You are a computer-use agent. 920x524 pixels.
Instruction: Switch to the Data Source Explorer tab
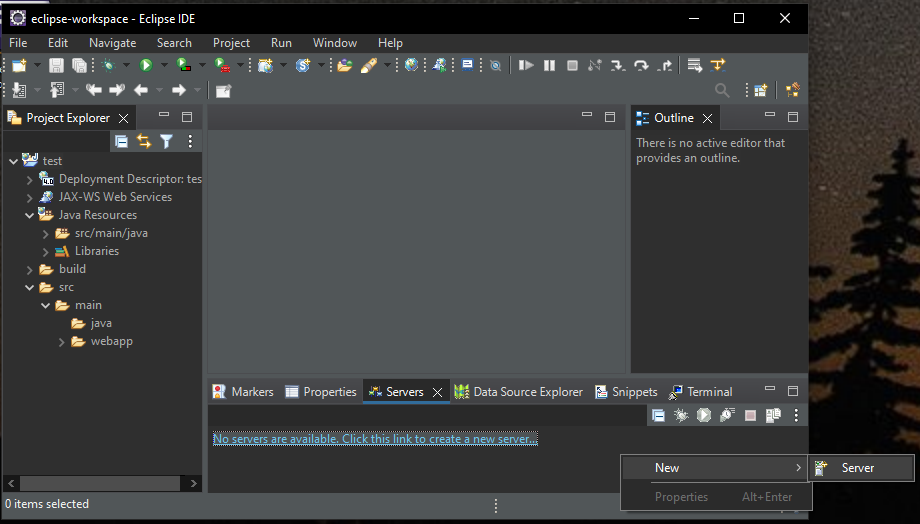click(519, 391)
